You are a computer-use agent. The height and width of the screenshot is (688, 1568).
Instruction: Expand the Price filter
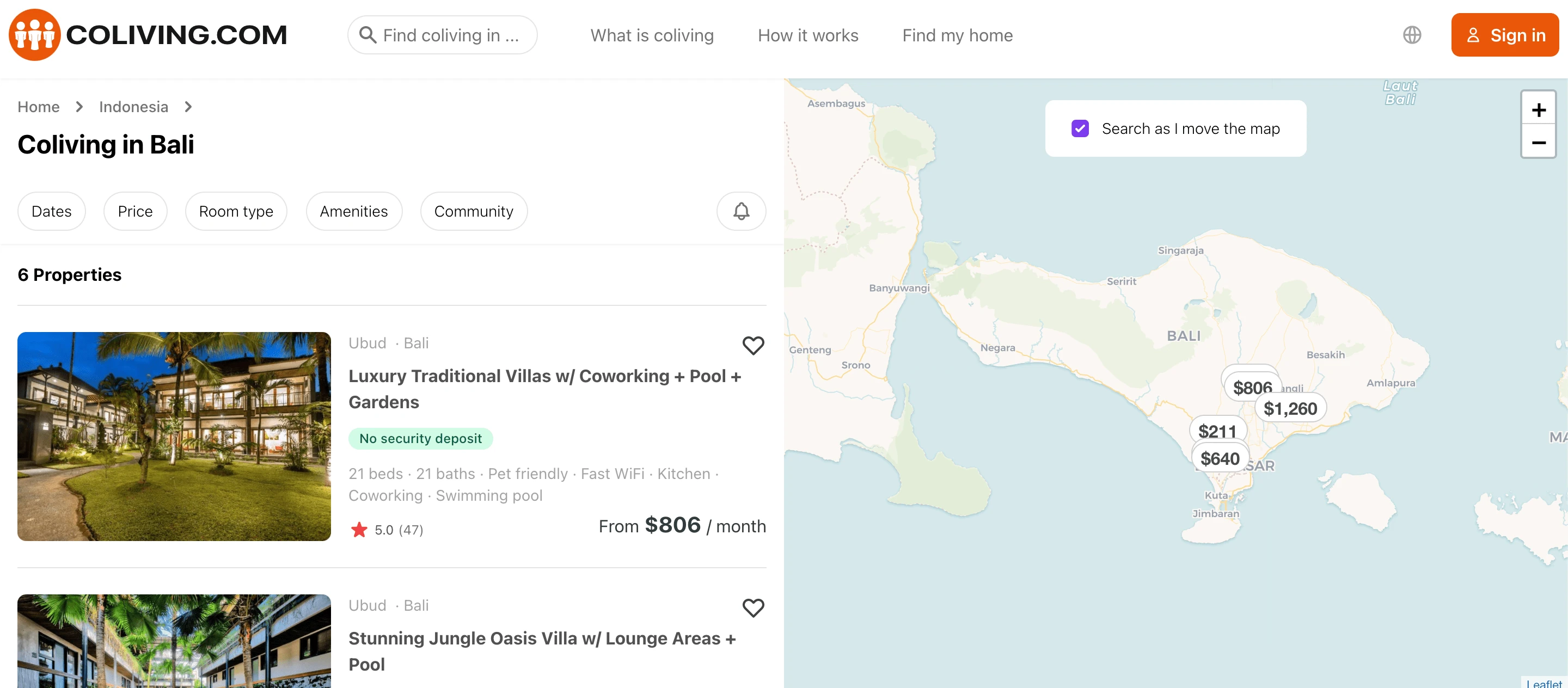tap(135, 211)
